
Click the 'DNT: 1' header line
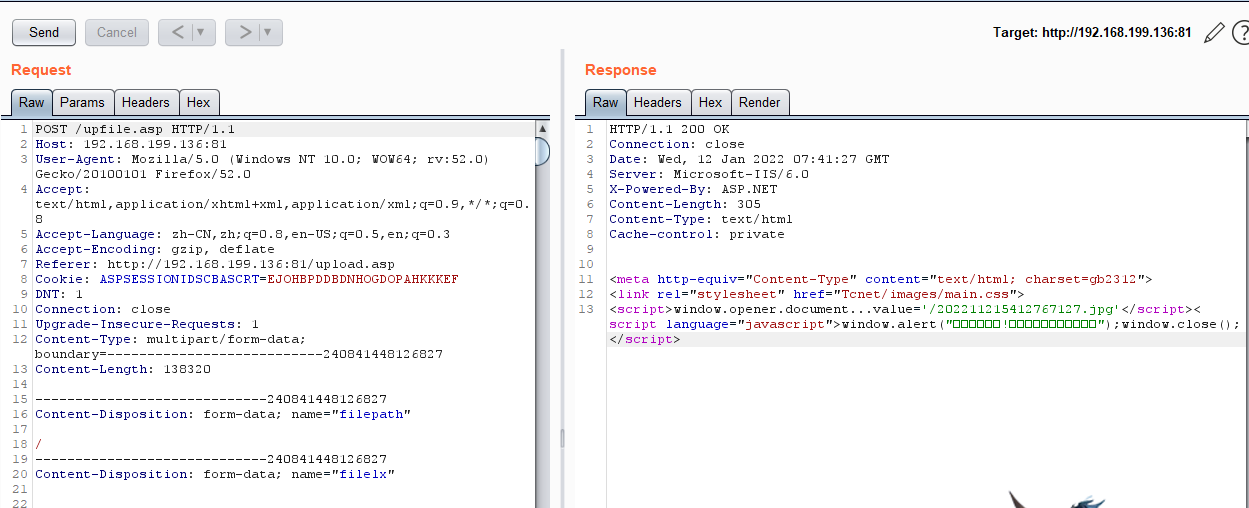pos(59,294)
